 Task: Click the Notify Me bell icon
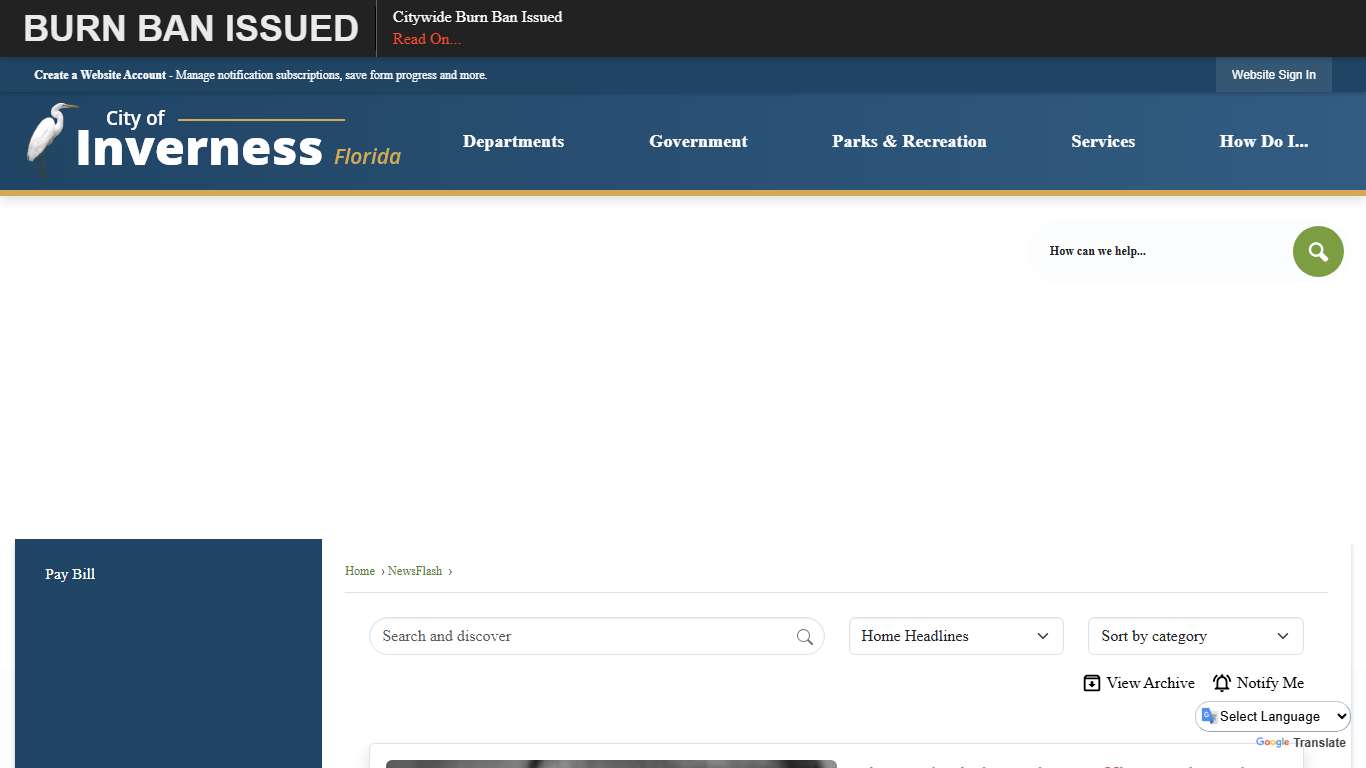point(1222,683)
